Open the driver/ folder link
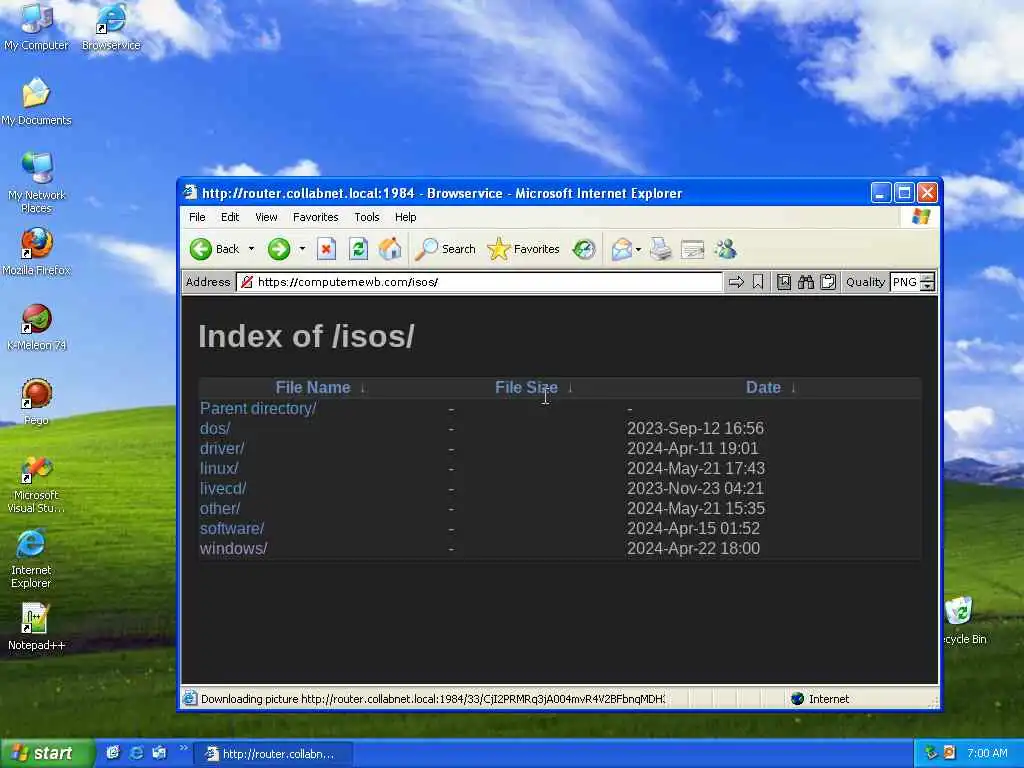 (222, 449)
